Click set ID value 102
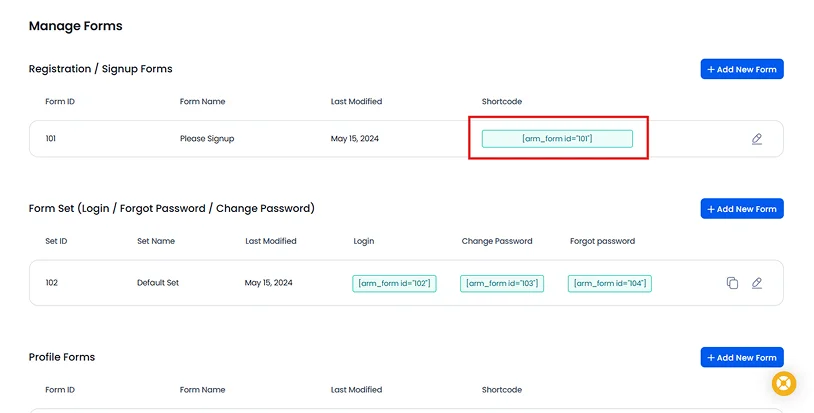This screenshot has height=413, width=814. pyautogui.click(x=51, y=283)
